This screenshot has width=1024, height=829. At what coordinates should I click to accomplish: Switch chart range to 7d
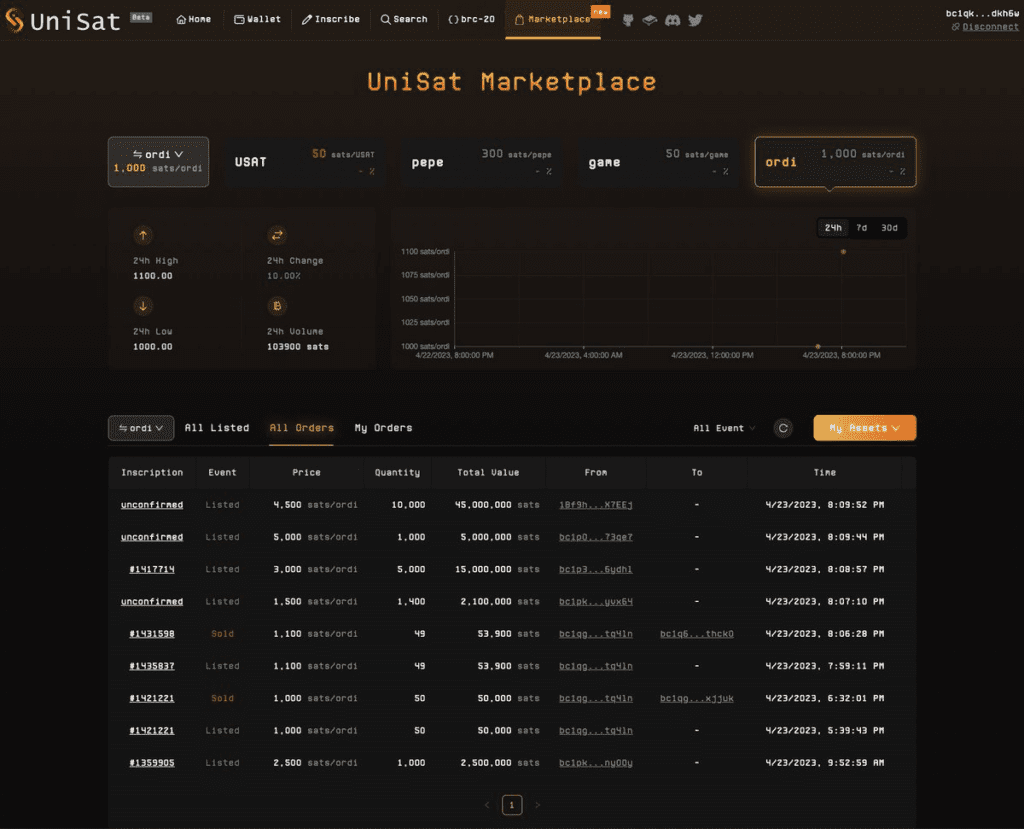click(x=861, y=228)
